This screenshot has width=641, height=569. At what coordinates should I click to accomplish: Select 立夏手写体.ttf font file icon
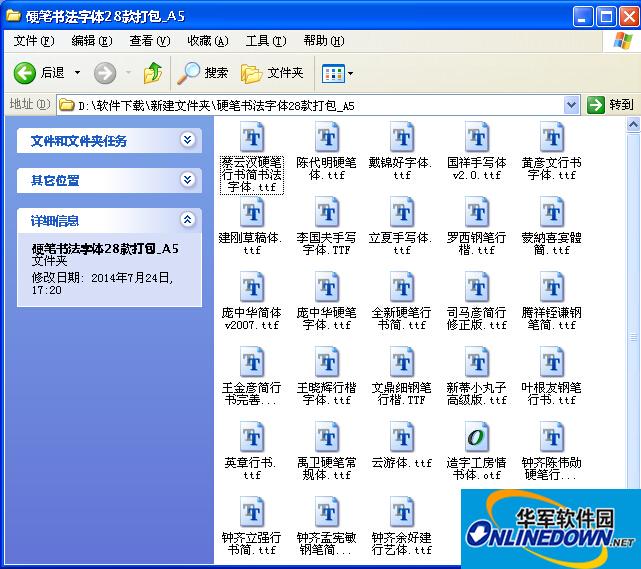(x=402, y=212)
